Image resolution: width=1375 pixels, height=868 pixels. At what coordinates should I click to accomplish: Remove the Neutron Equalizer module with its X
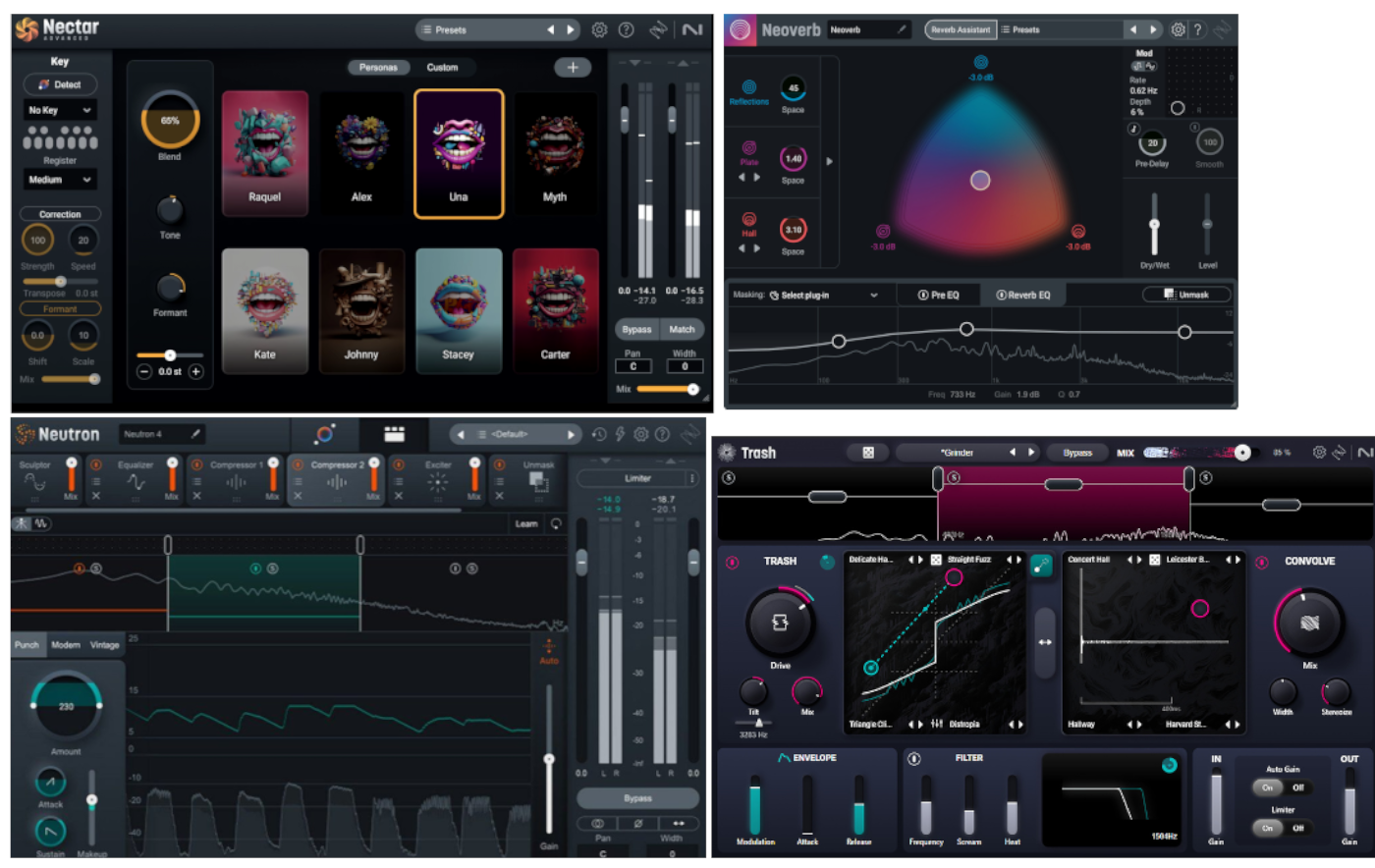coord(96,496)
